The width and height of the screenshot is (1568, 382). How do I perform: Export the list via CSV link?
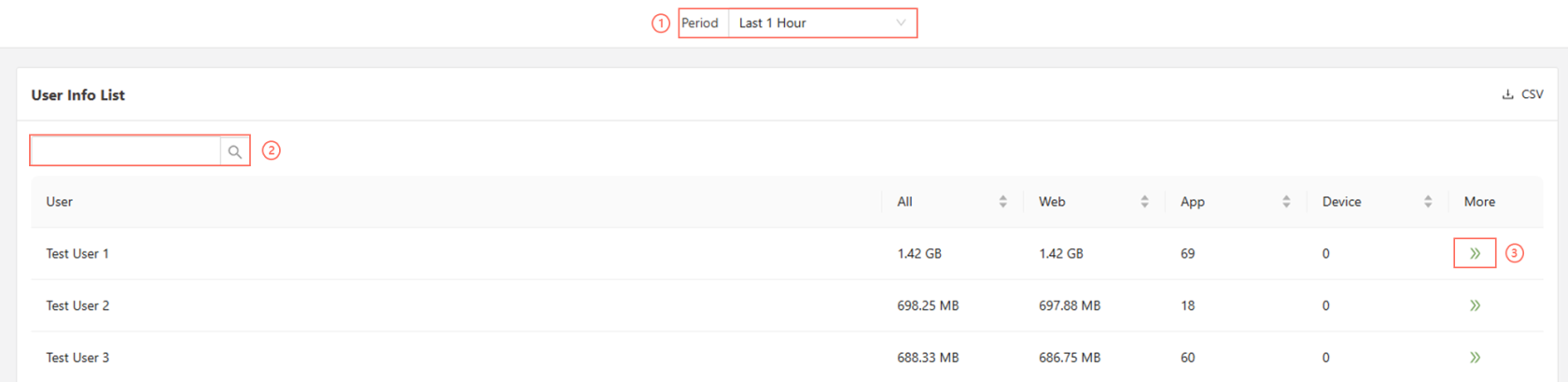point(1532,94)
